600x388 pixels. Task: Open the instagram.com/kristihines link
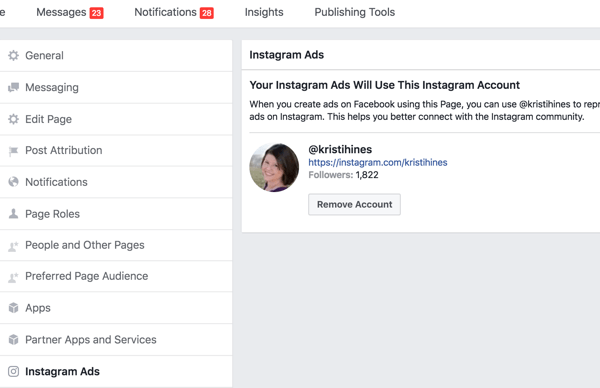pyautogui.click(x=378, y=163)
